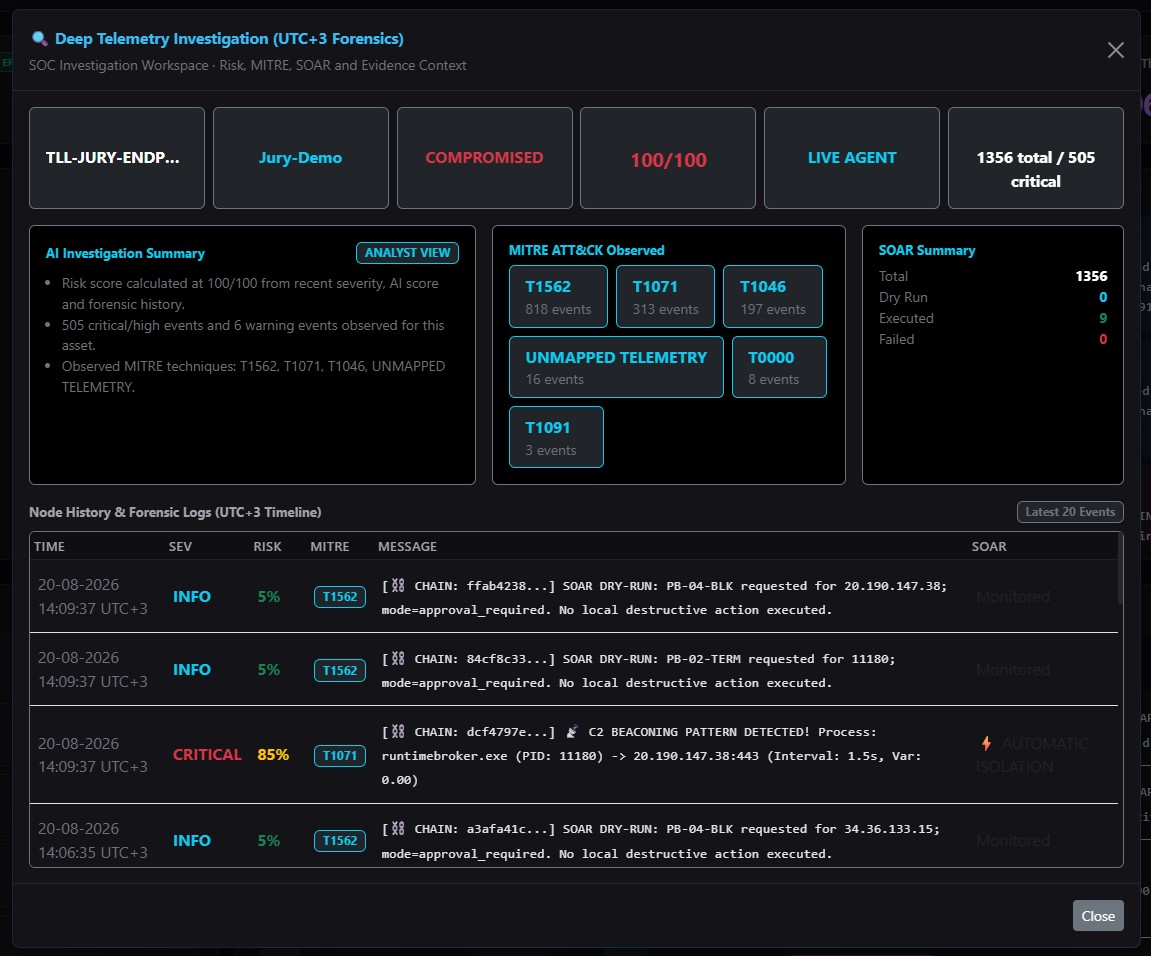This screenshot has height=956, width=1151.
Task: Open the T1562 818 events technique card
Action: point(558,297)
